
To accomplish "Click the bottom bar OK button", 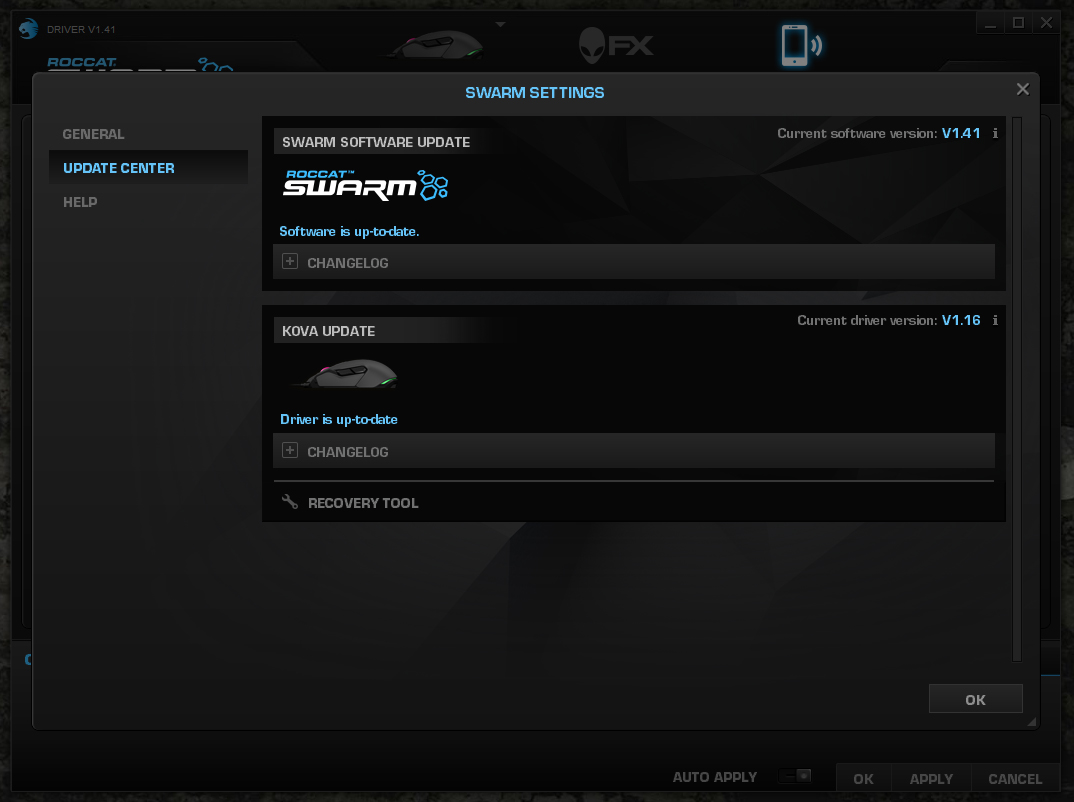I will 863,779.
